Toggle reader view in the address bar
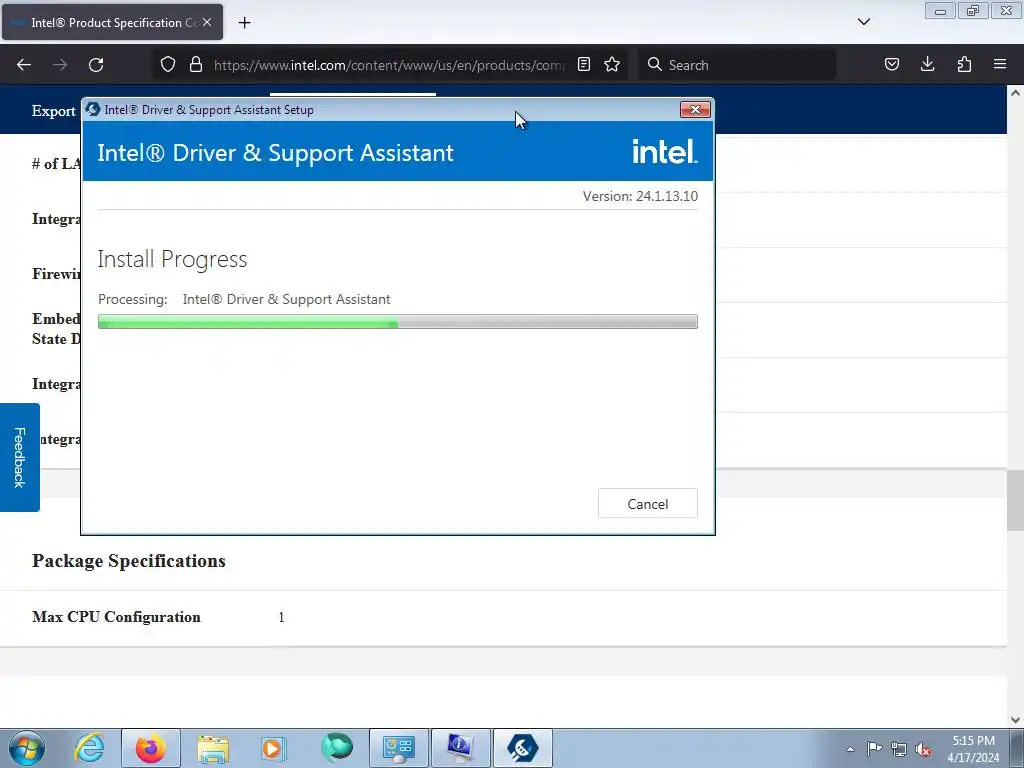The image size is (1024, 768). pyautogui.click(x=584, y=65)
